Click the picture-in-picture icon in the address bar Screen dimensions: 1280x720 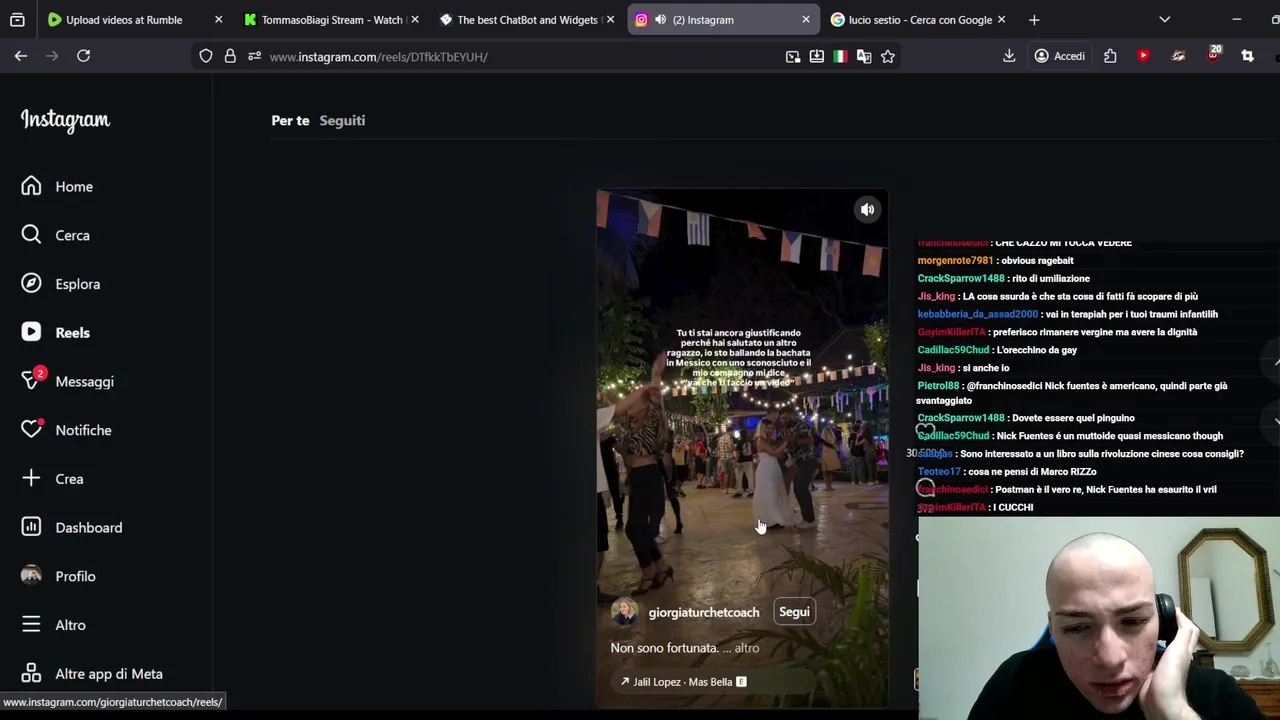coord(793,57)
